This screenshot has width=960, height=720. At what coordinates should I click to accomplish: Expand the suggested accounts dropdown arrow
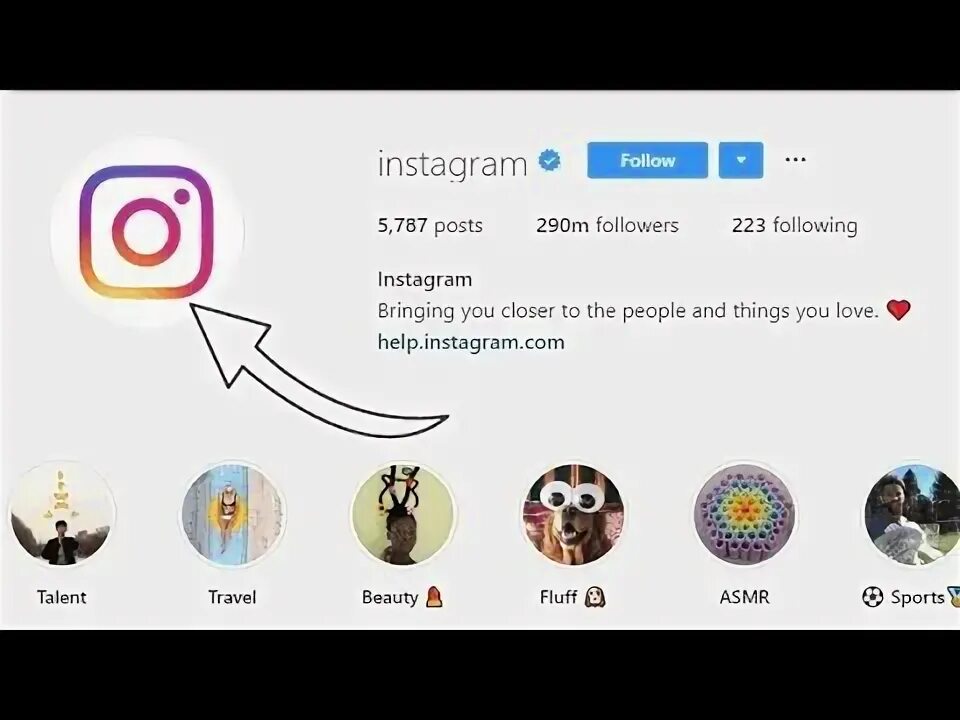pyautogui.click(x=741, y=160)
